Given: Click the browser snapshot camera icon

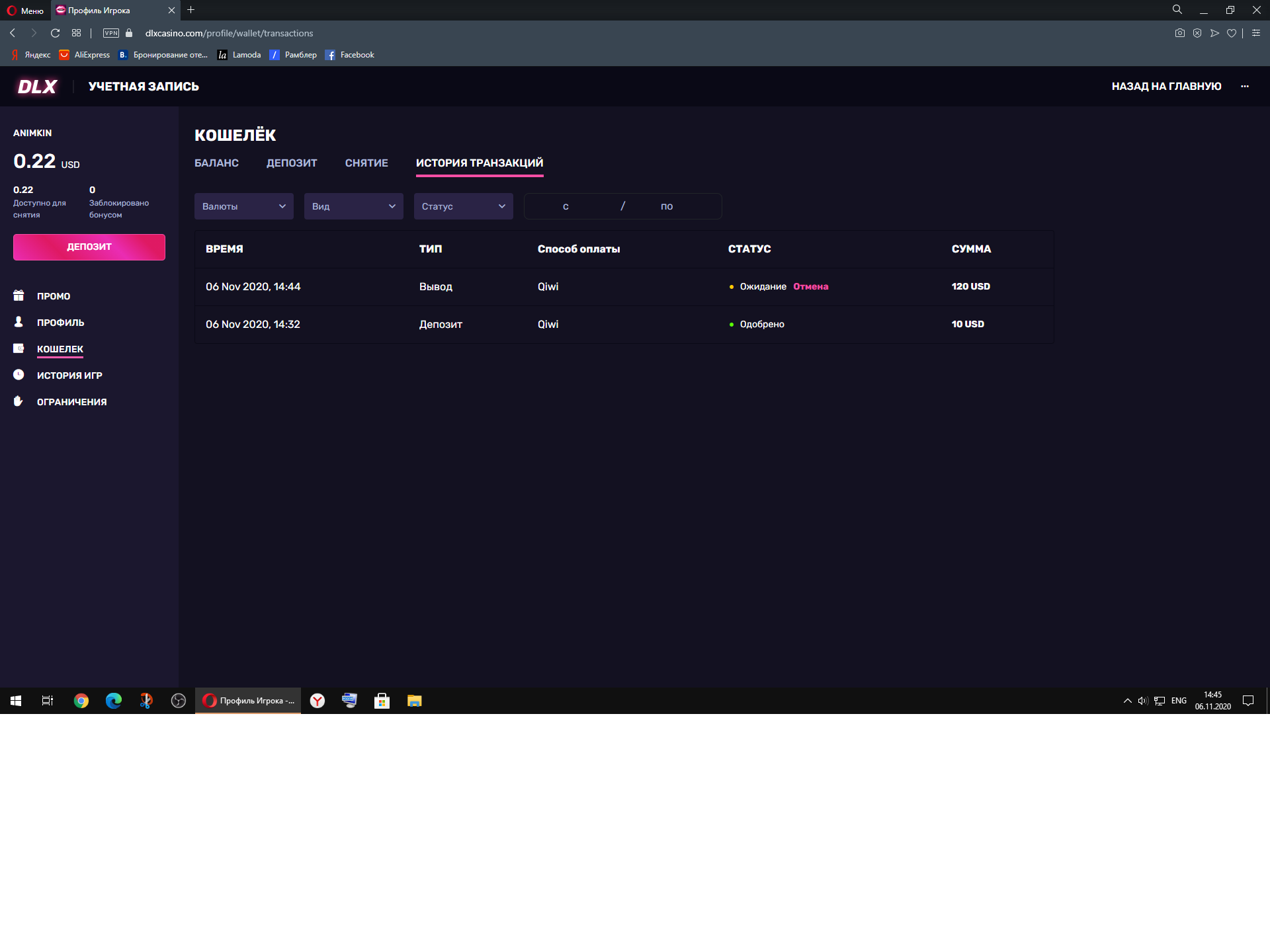Looking at the screenshot, I should click(1179, 33).
